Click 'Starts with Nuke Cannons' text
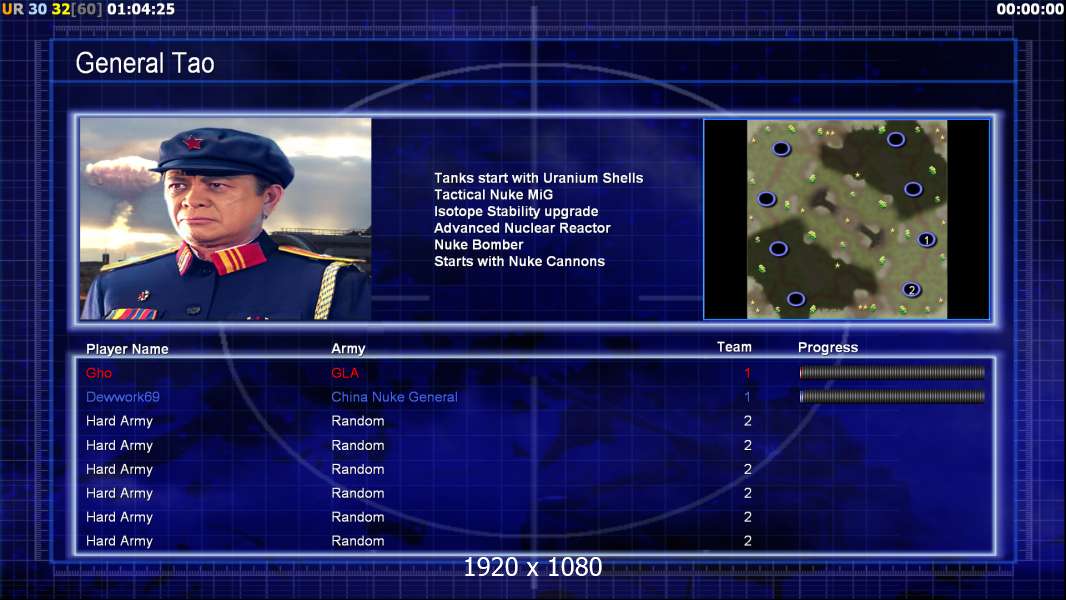The height and width of the screenshot is (600, 1066). pyautogui.click(x=519, y=262)
